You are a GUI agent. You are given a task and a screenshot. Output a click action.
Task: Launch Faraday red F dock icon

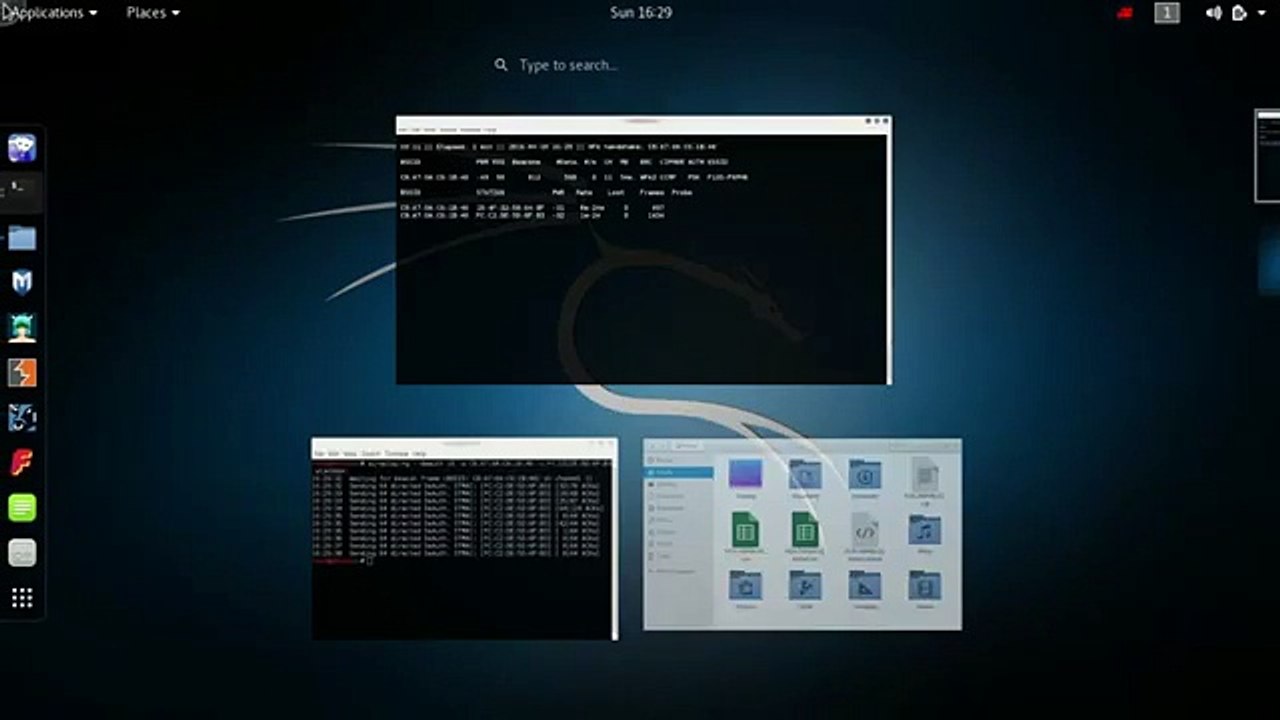[22, 463]
